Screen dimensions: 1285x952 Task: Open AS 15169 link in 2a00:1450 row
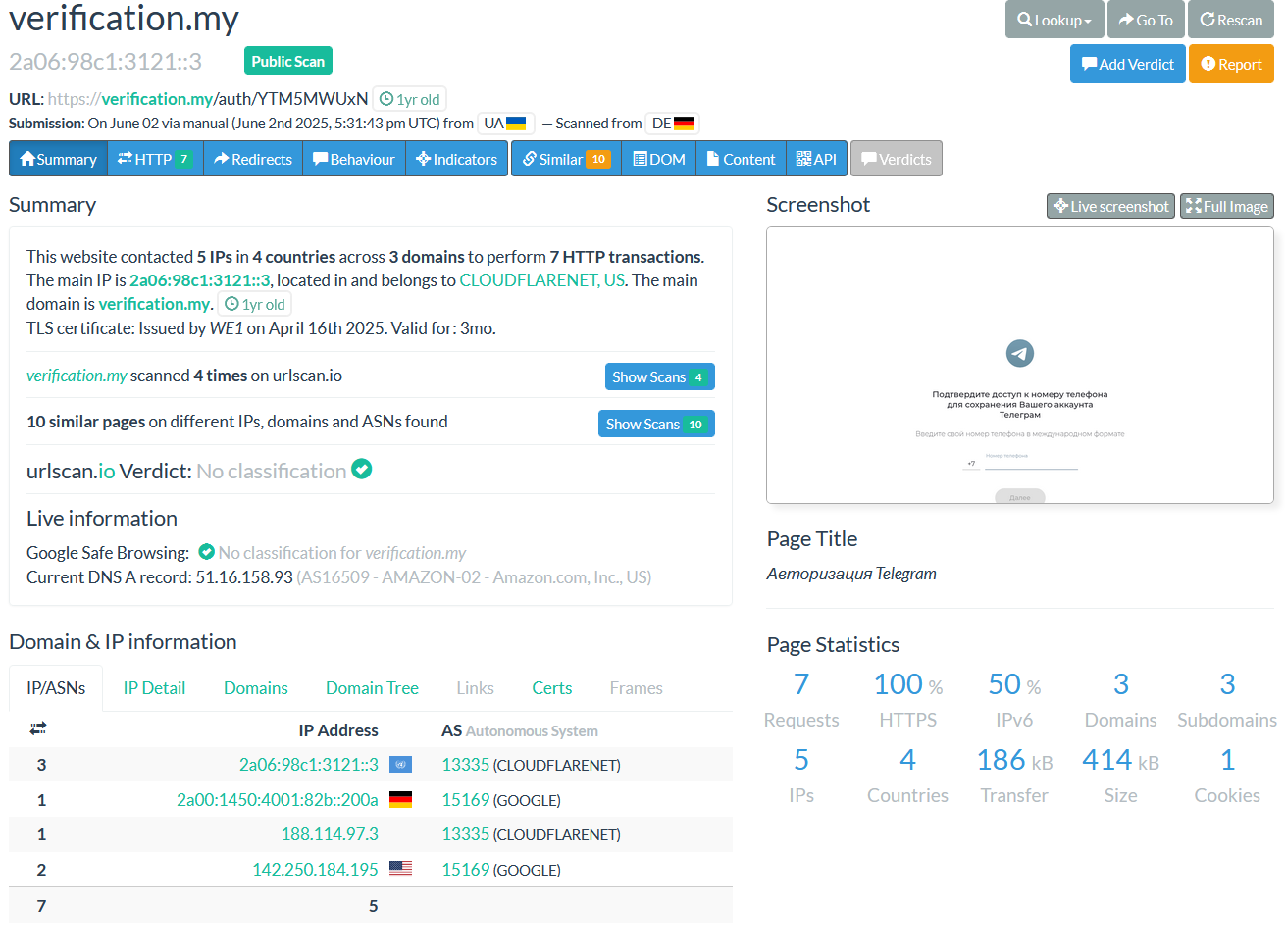point(466,800)
